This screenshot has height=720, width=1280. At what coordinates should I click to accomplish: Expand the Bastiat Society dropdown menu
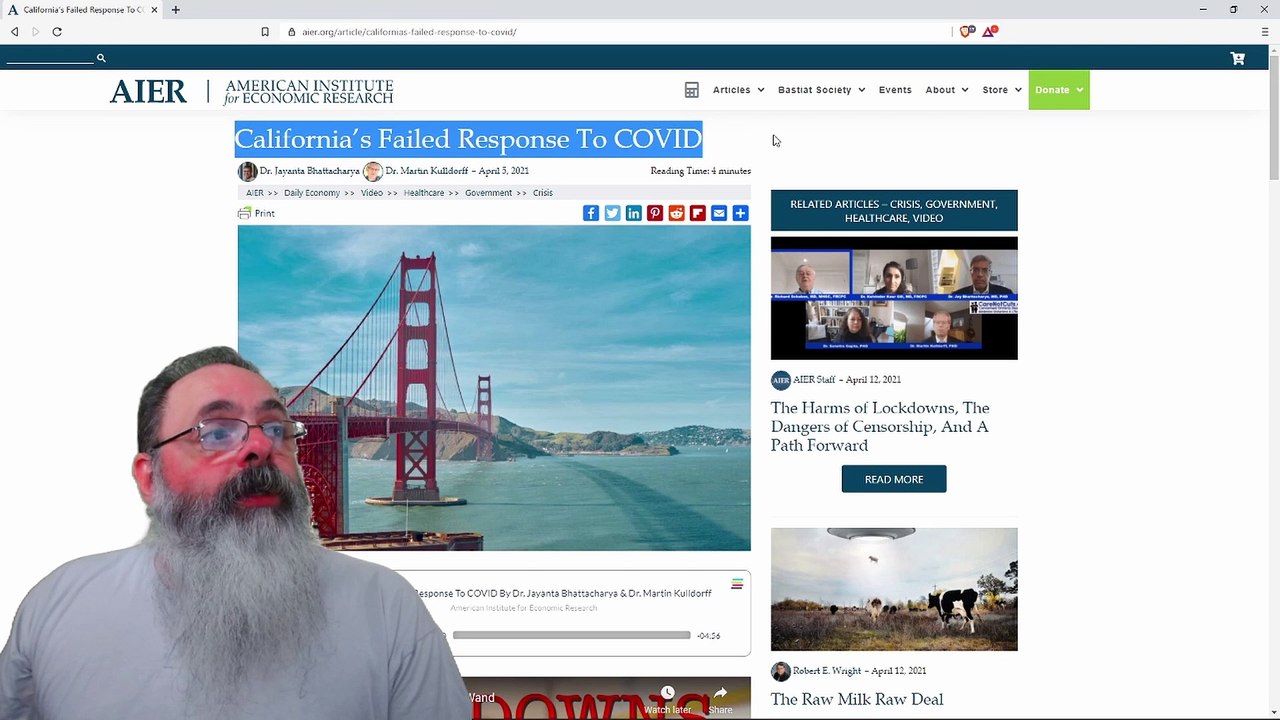pyautogui.click(x=821, y=90)
